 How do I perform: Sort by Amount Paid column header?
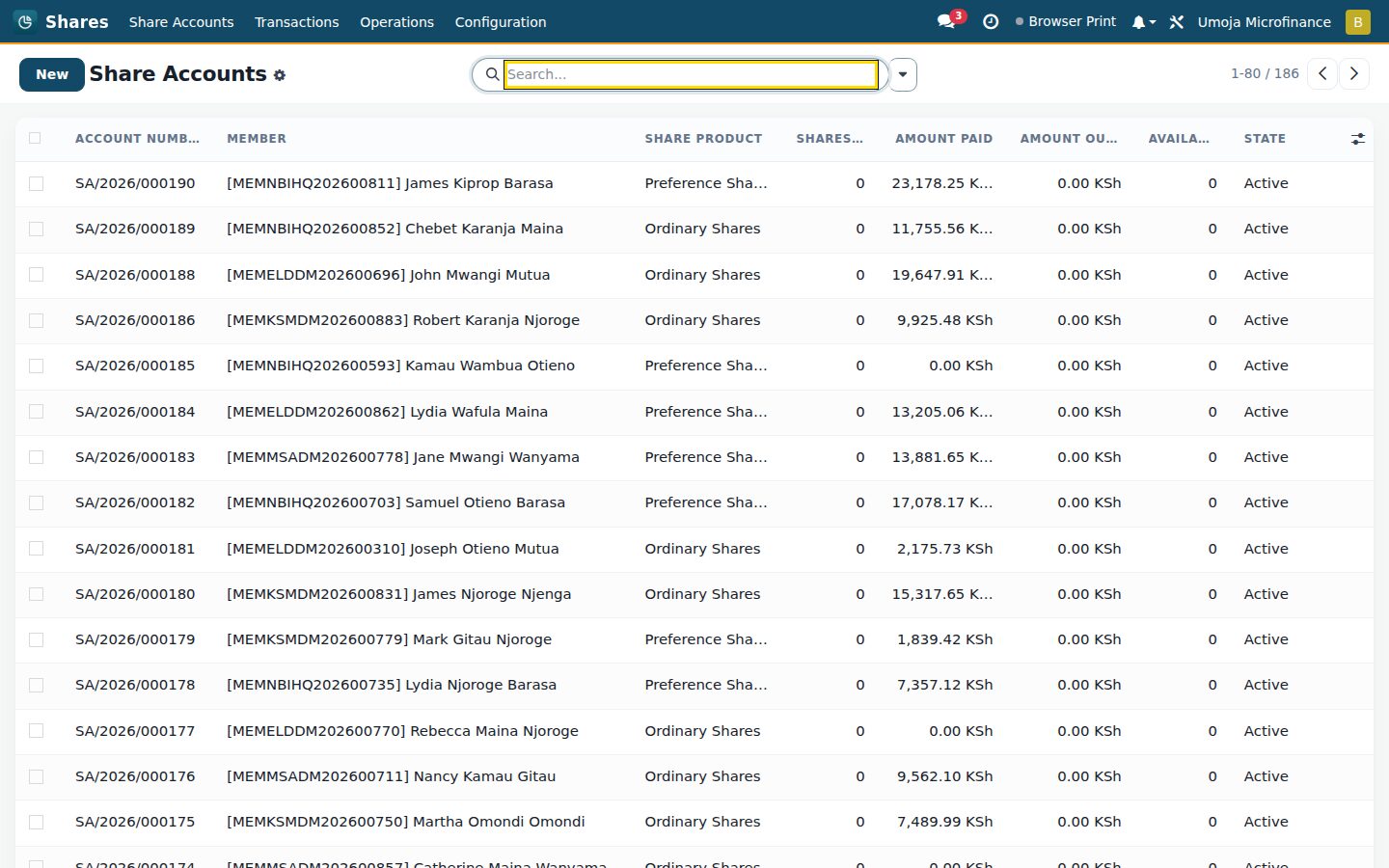pos(943,139)
